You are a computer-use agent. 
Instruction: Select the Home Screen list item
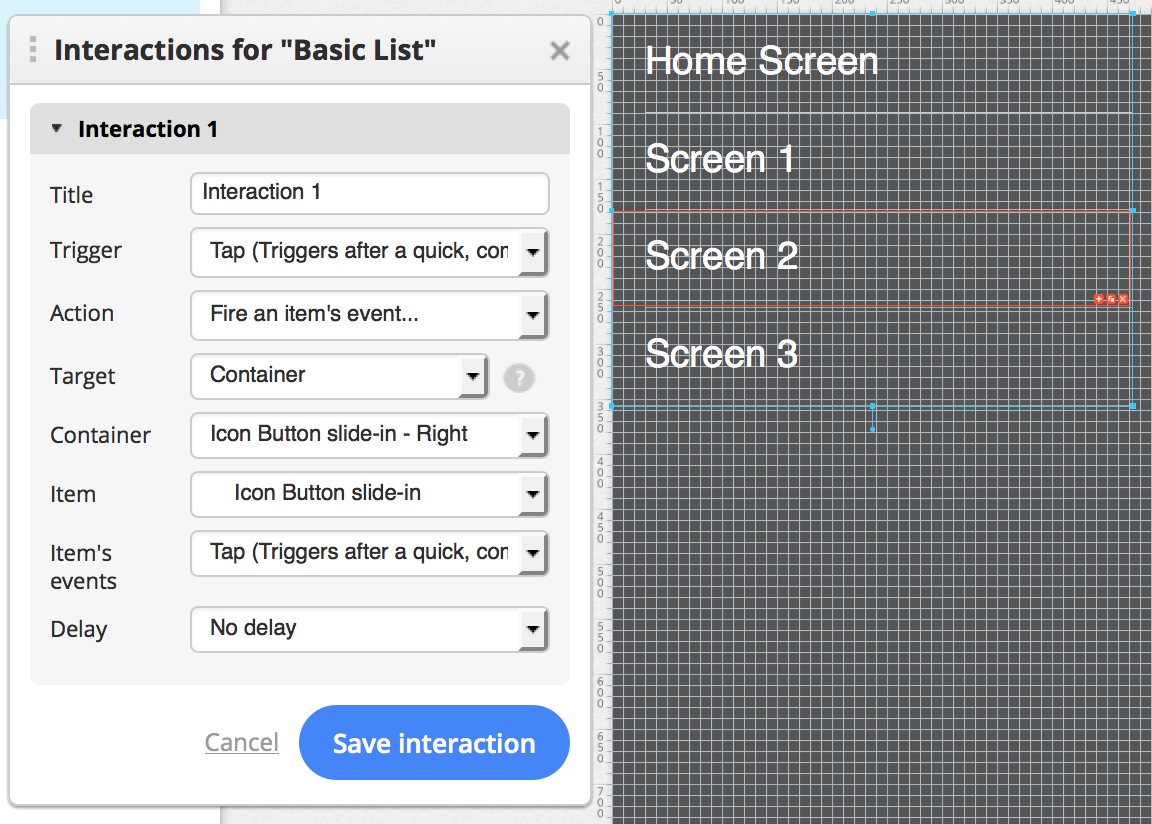762,62
